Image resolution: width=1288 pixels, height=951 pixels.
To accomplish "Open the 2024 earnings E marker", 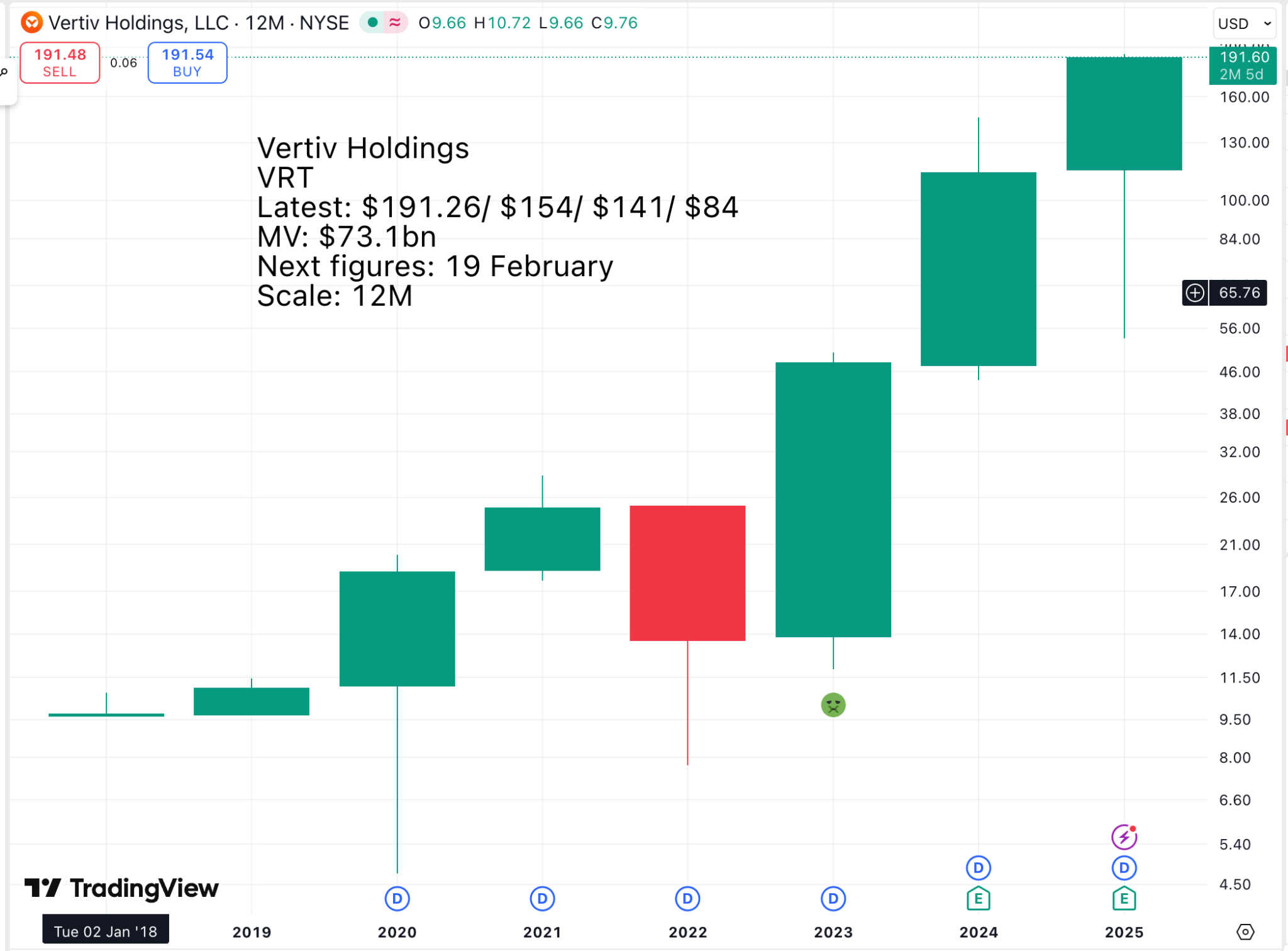I will click(978, 899).
